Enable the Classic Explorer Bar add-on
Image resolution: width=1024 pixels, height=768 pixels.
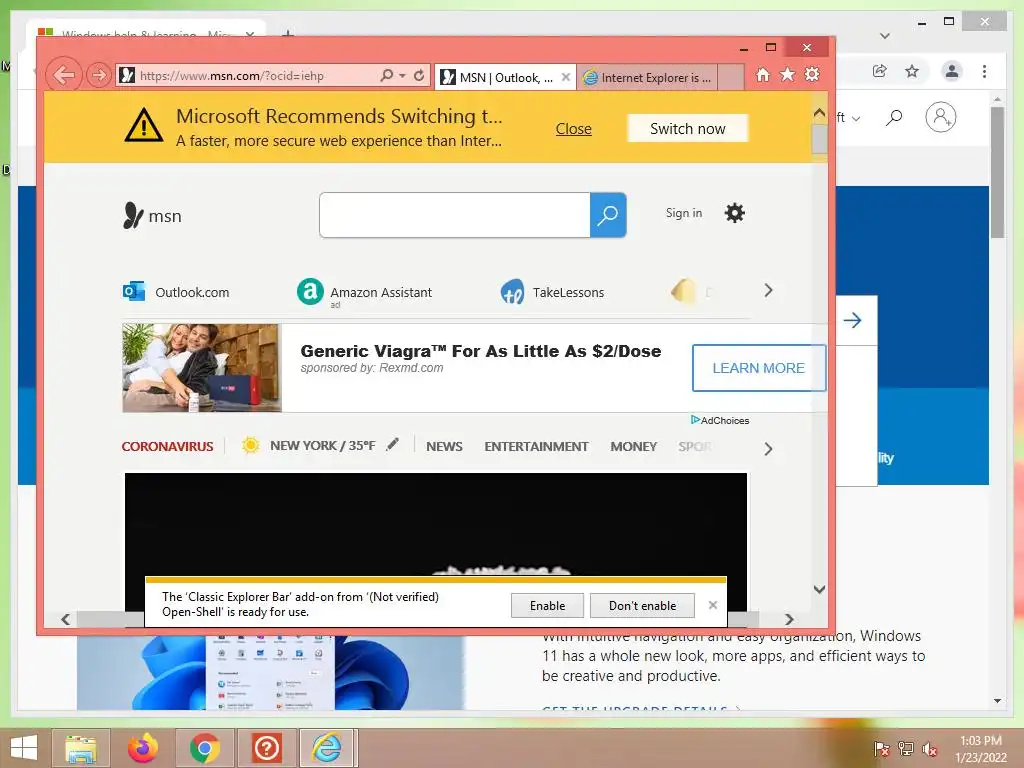click(x=547, y=605)
